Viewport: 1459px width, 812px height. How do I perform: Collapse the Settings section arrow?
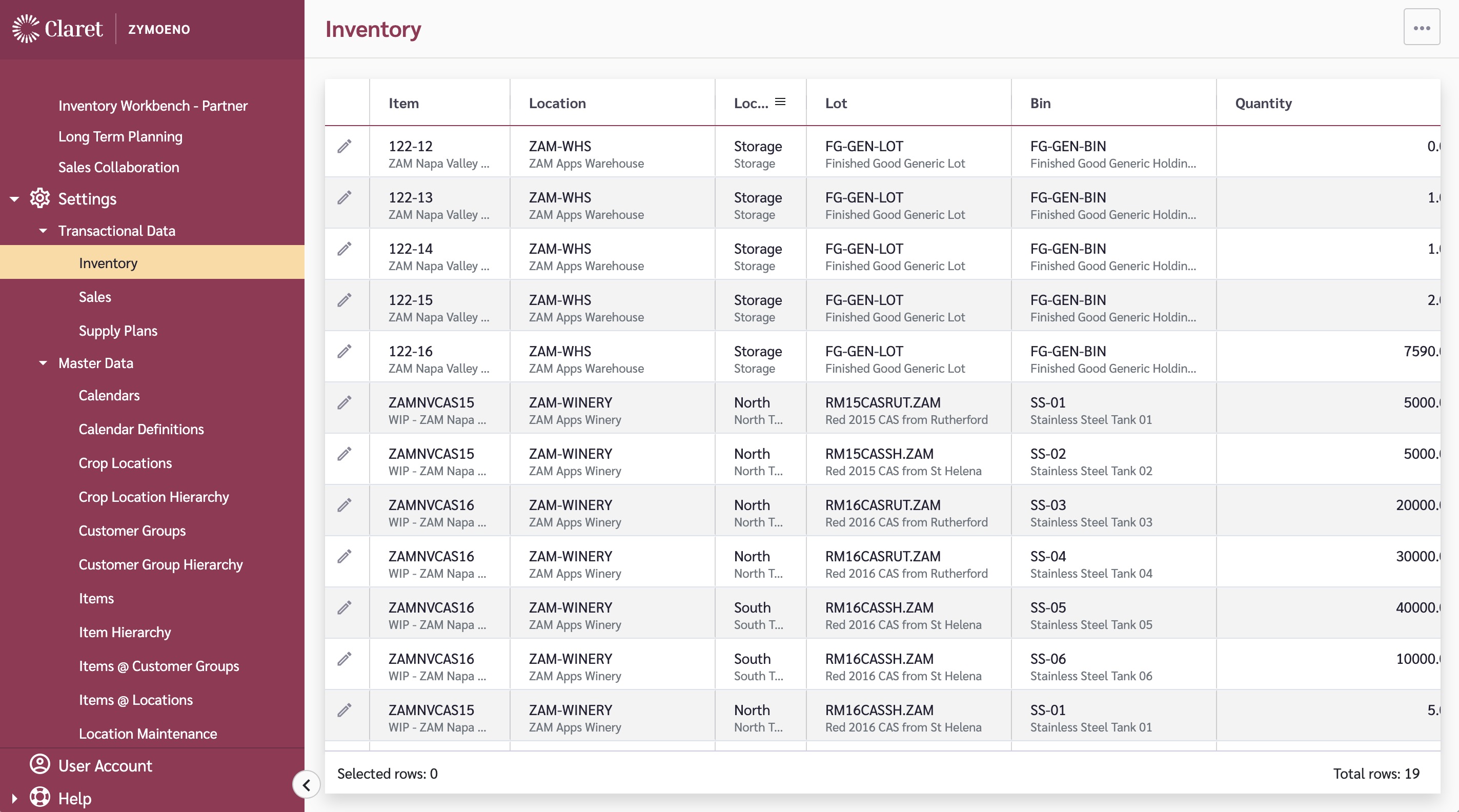pos(15,199)
